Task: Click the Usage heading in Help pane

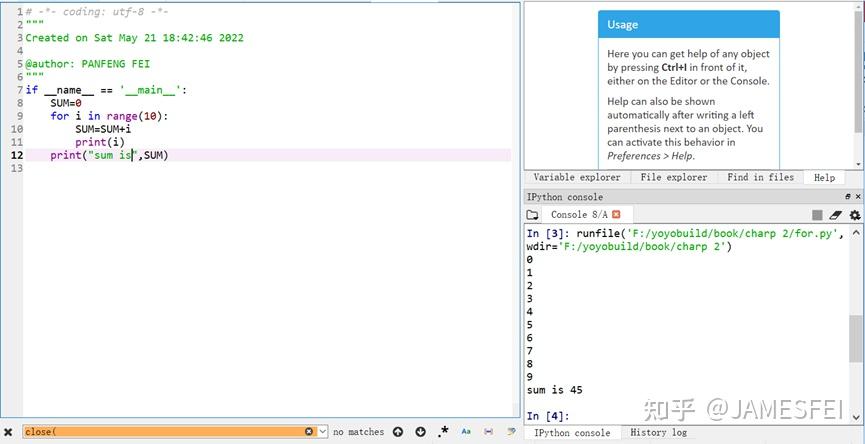Action: (622, 24)
